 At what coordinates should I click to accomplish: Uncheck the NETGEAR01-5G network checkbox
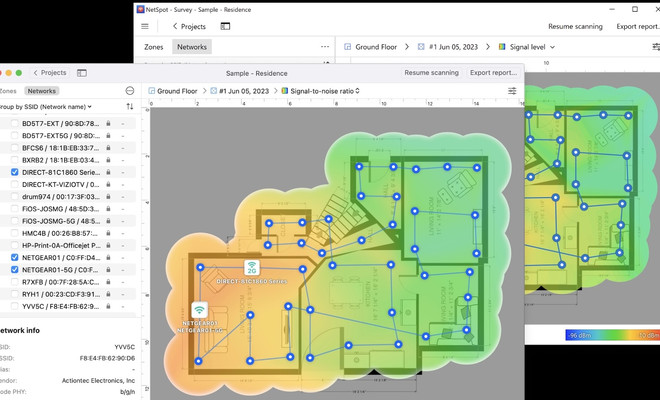pyautogui.click(x=15, y=269)
